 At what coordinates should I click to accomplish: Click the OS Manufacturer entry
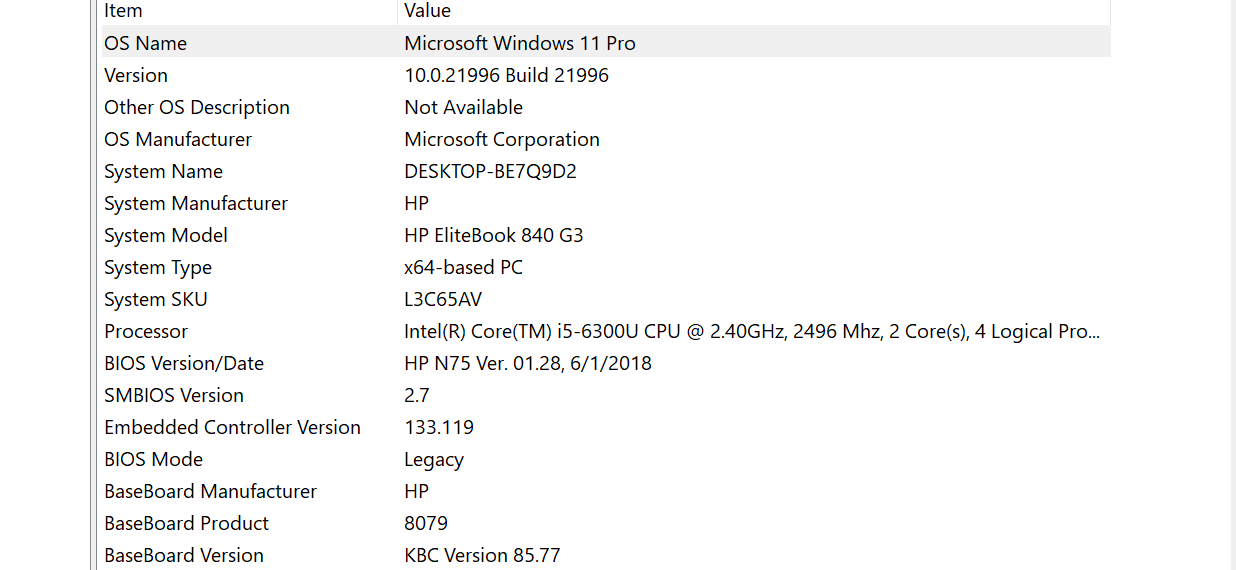178,139
